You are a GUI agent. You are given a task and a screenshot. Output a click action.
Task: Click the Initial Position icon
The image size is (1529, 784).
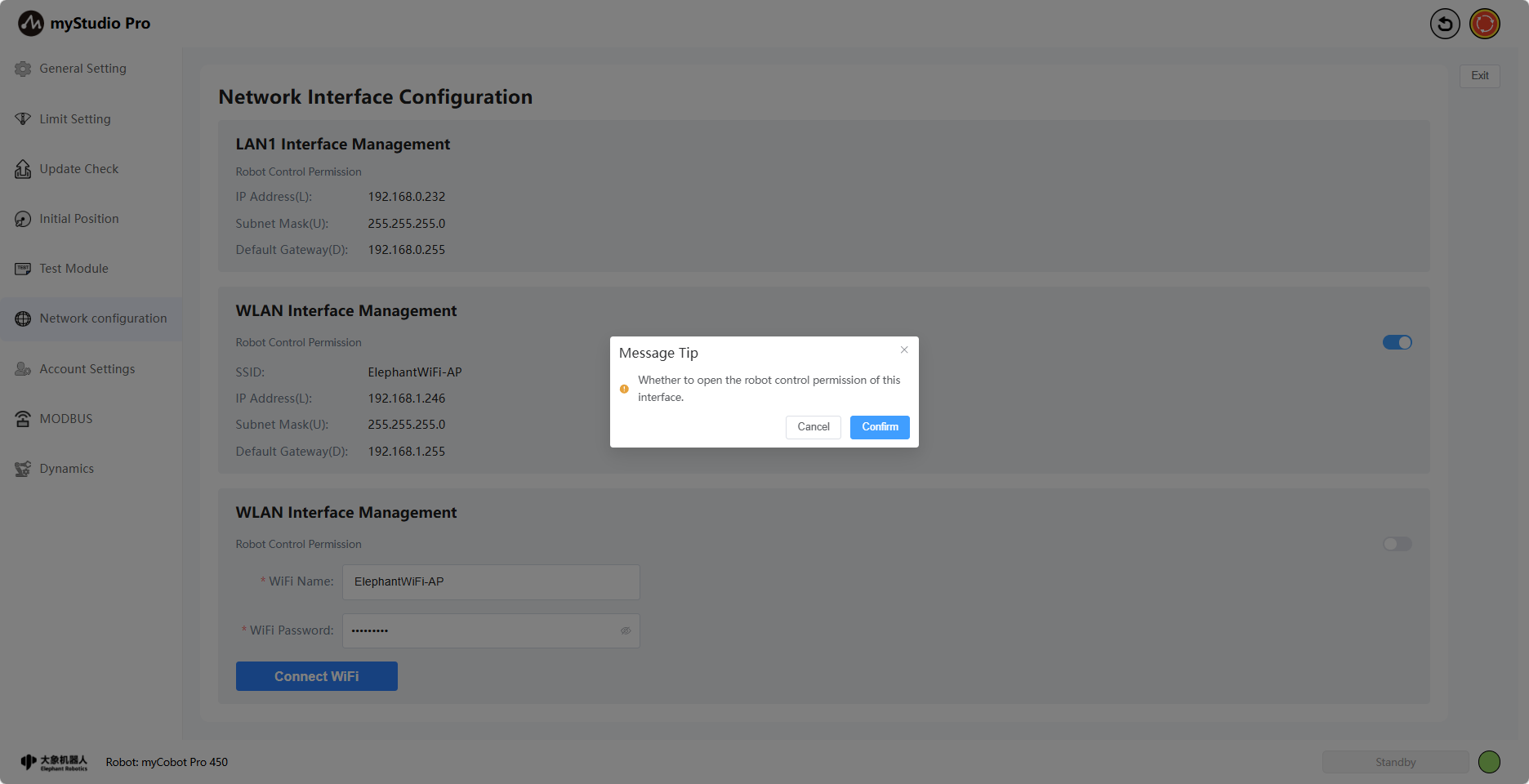[x=23, y=219]
